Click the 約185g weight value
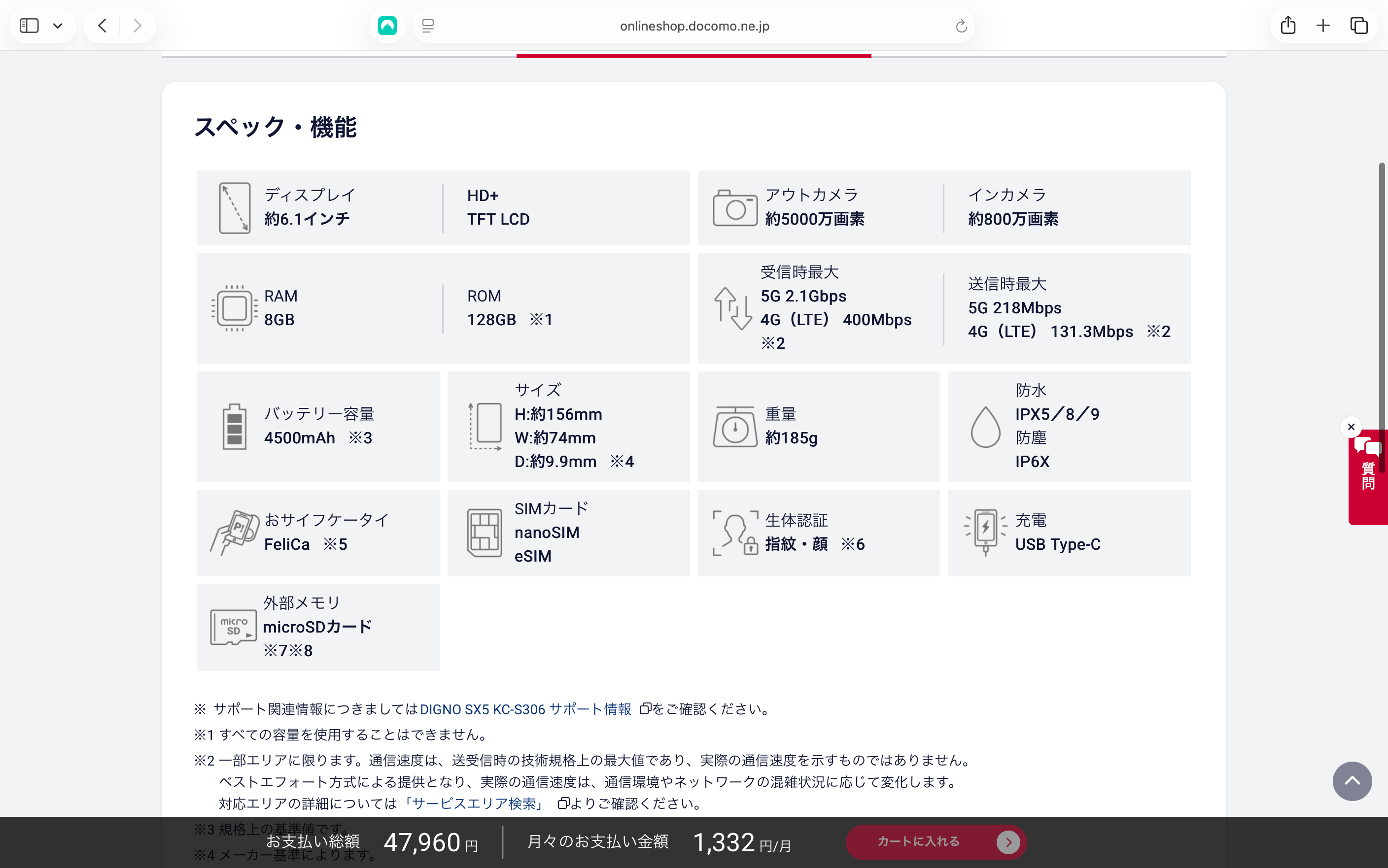The image size is (1388, 868). (x=791, y=438)
